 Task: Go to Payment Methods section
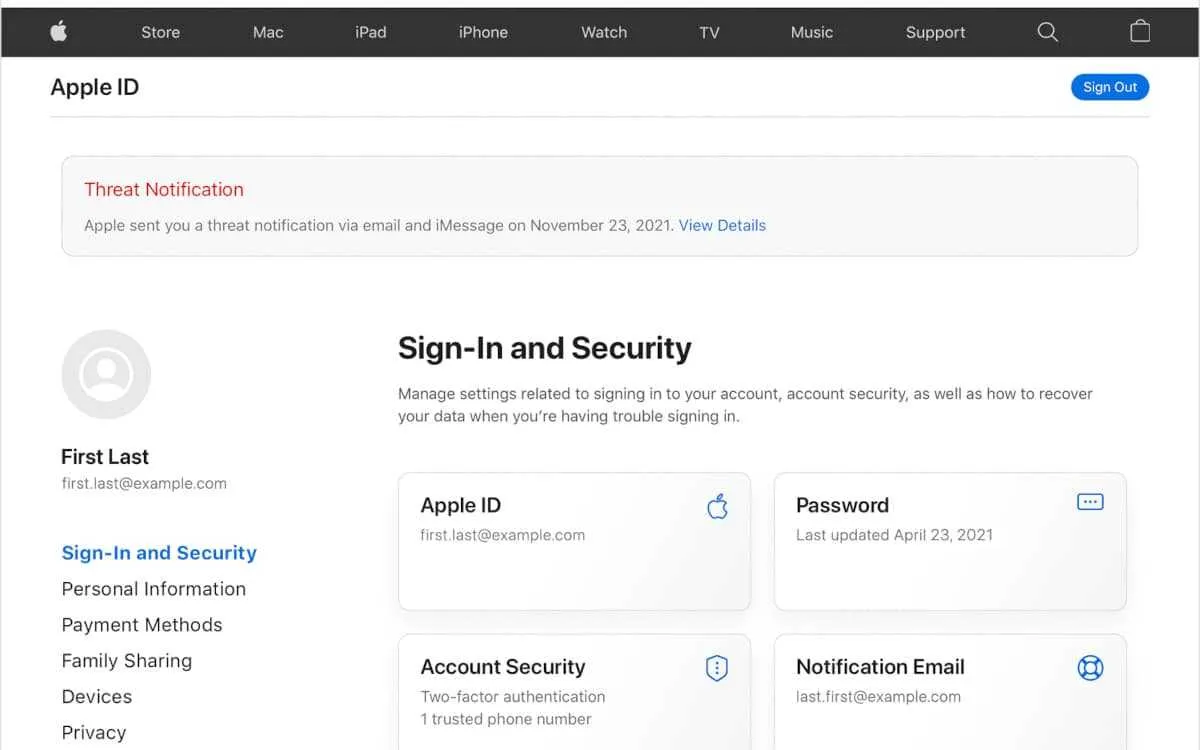tap(142, 625)
